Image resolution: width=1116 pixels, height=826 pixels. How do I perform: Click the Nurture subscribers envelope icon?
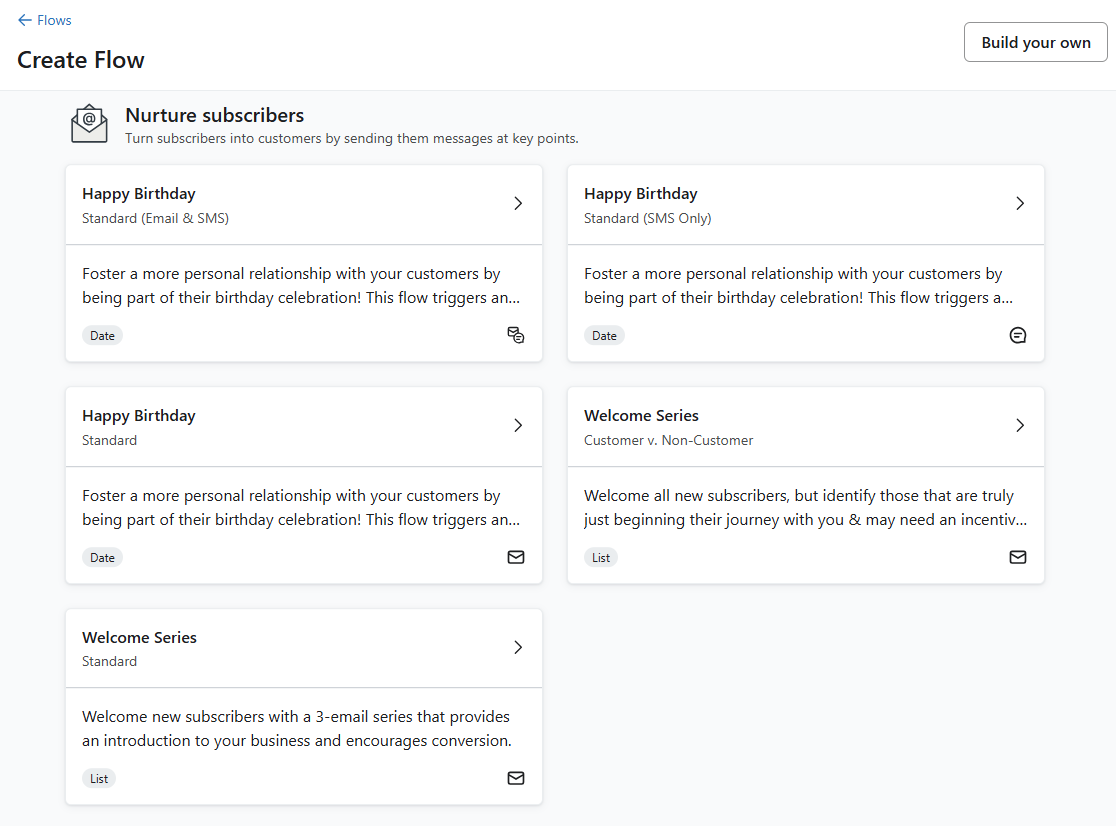pos(89,123)
